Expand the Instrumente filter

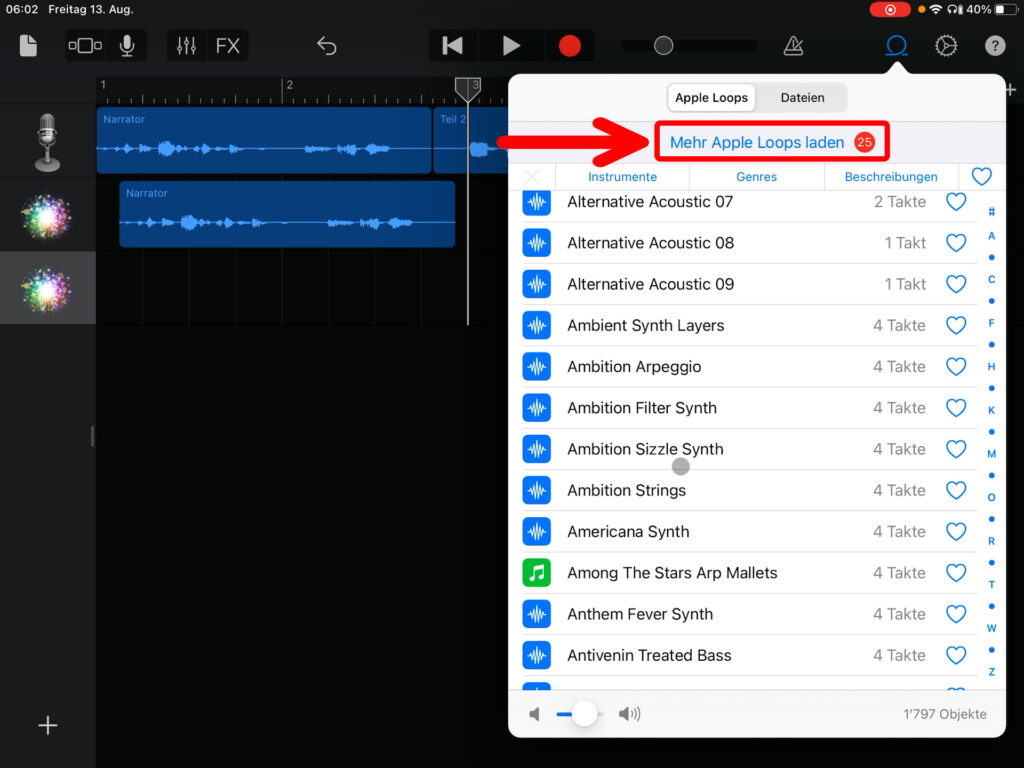[622, 177]
